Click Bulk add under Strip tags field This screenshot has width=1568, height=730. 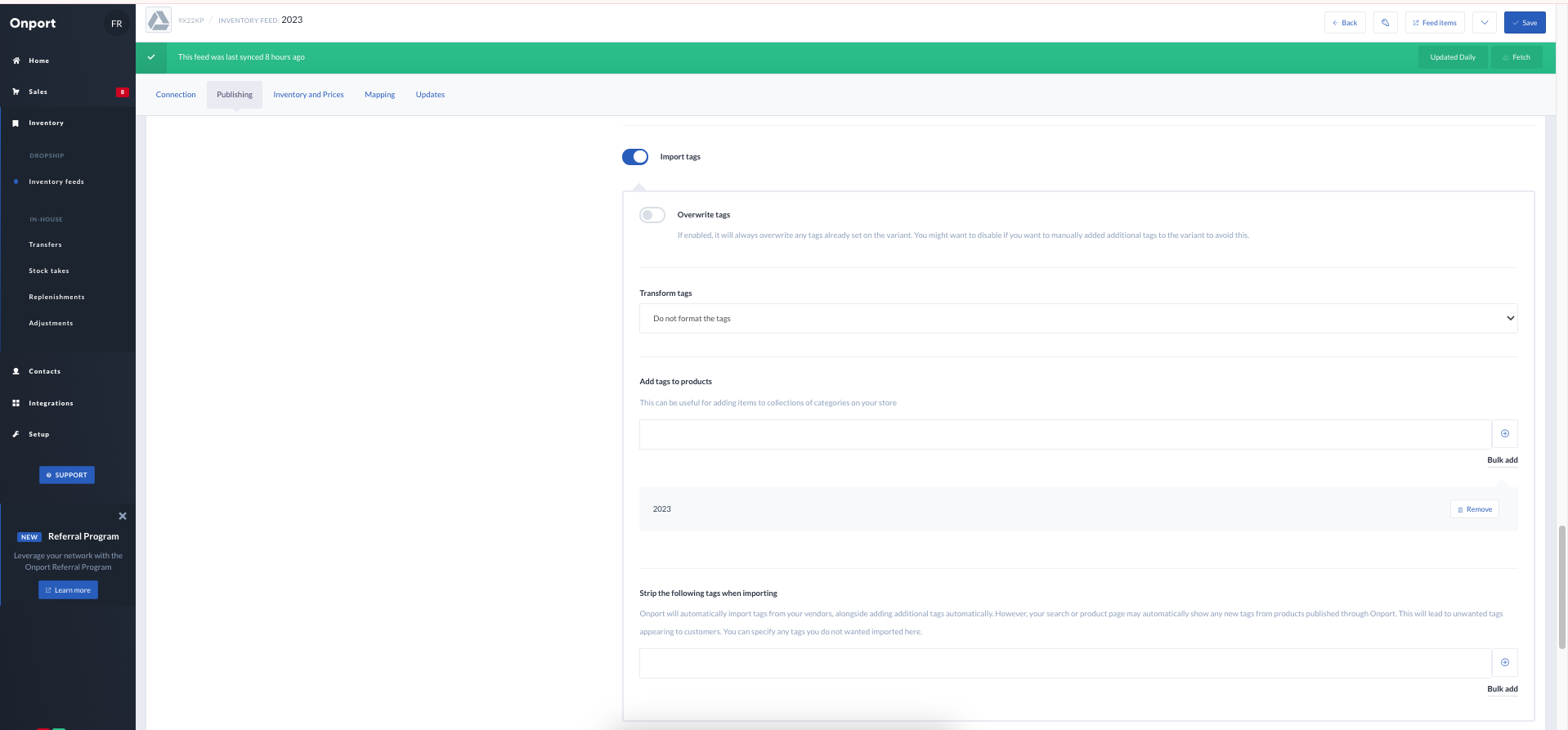click(1503, 689)
